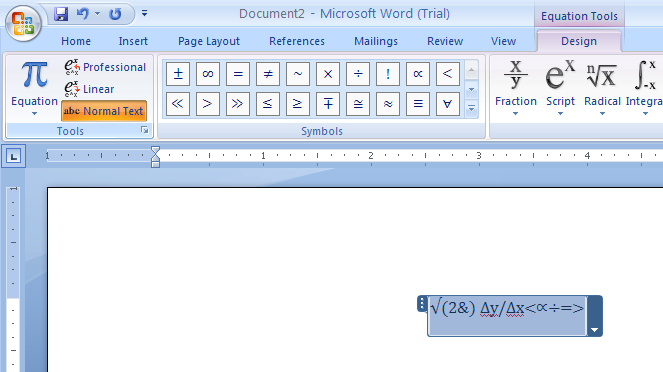Screen dimensions: 663x372
Task: Switch to the Home tab
Action: [x=76, y=41]
